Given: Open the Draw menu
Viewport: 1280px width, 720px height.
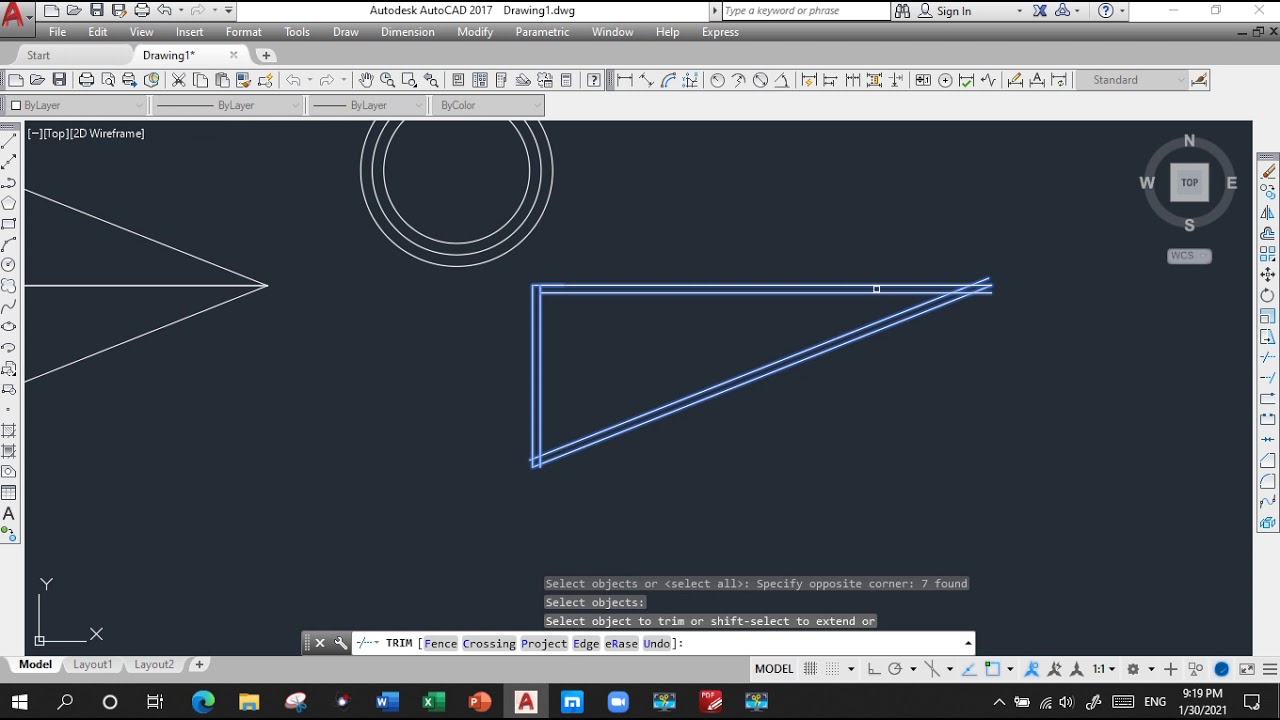Looking at the screenshot, I should point(346,32).
